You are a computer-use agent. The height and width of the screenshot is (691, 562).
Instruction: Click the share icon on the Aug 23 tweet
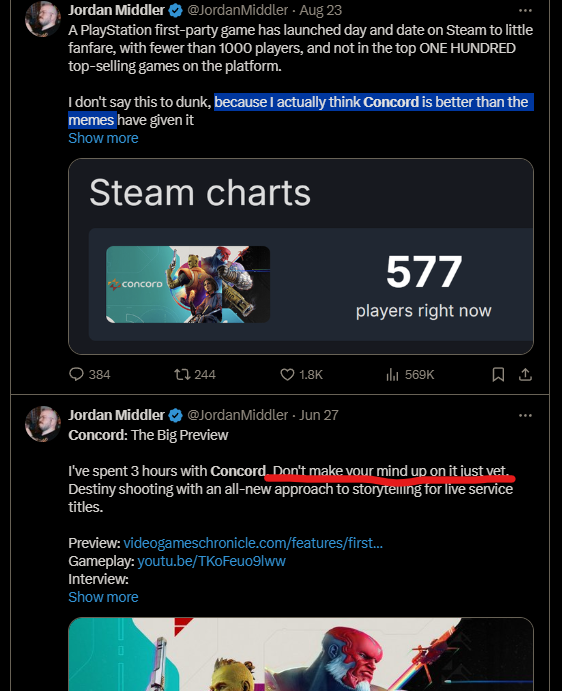pos(525,375)
